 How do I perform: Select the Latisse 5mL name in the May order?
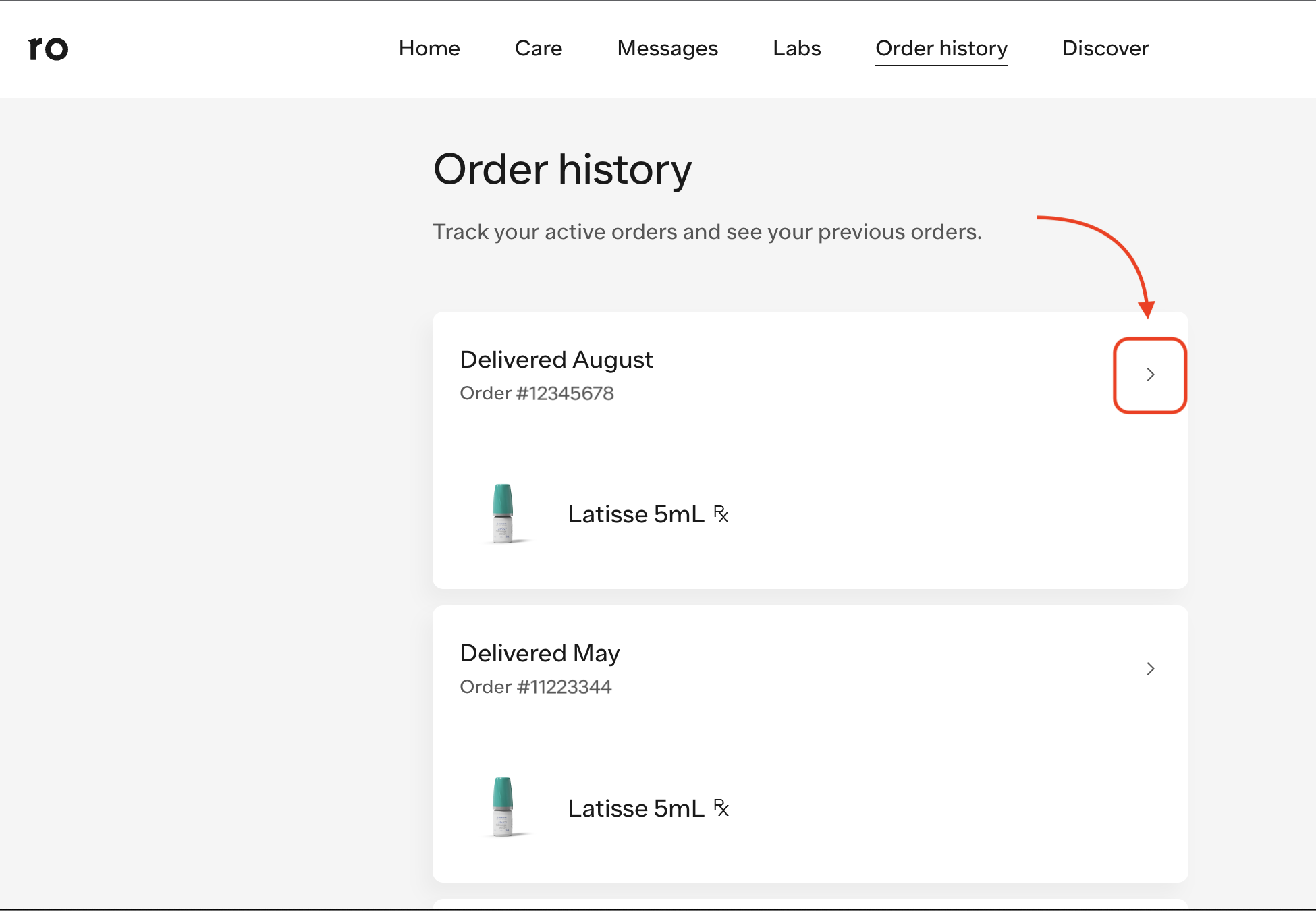636,808
